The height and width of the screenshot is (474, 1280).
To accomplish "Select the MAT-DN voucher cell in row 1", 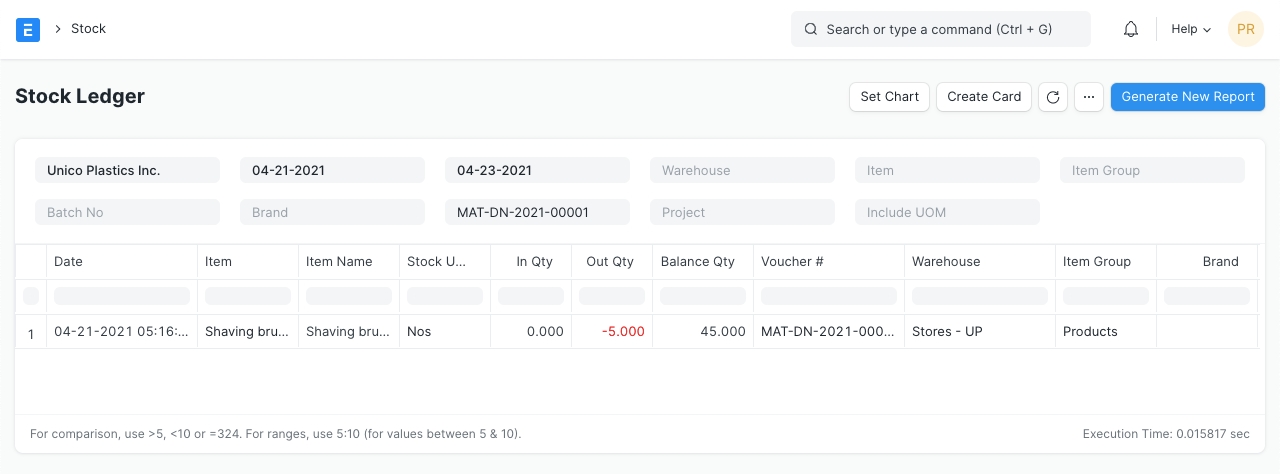I will 828,331.
